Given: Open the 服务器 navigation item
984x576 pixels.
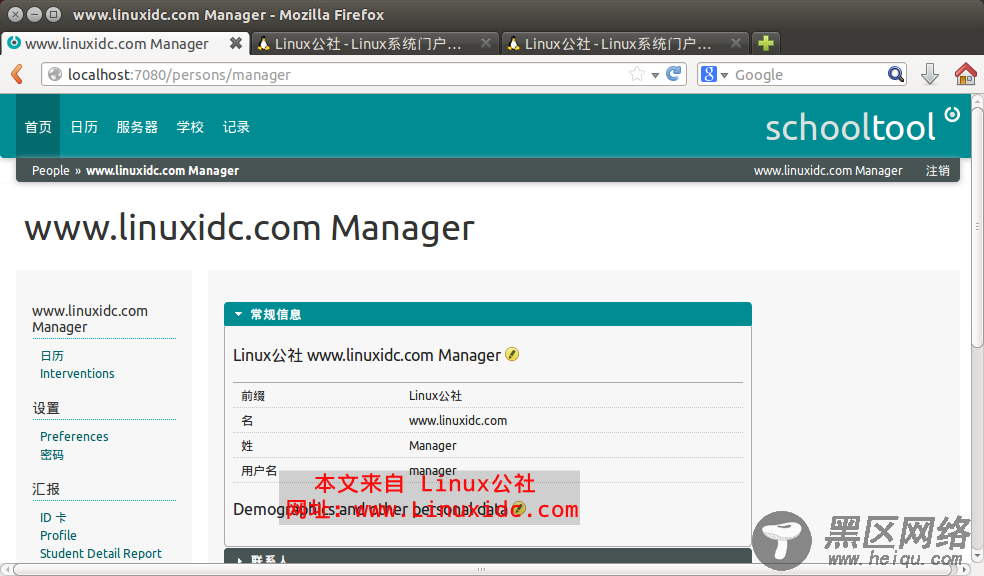Looking at the screenshot, I should (x=137, y=126).
